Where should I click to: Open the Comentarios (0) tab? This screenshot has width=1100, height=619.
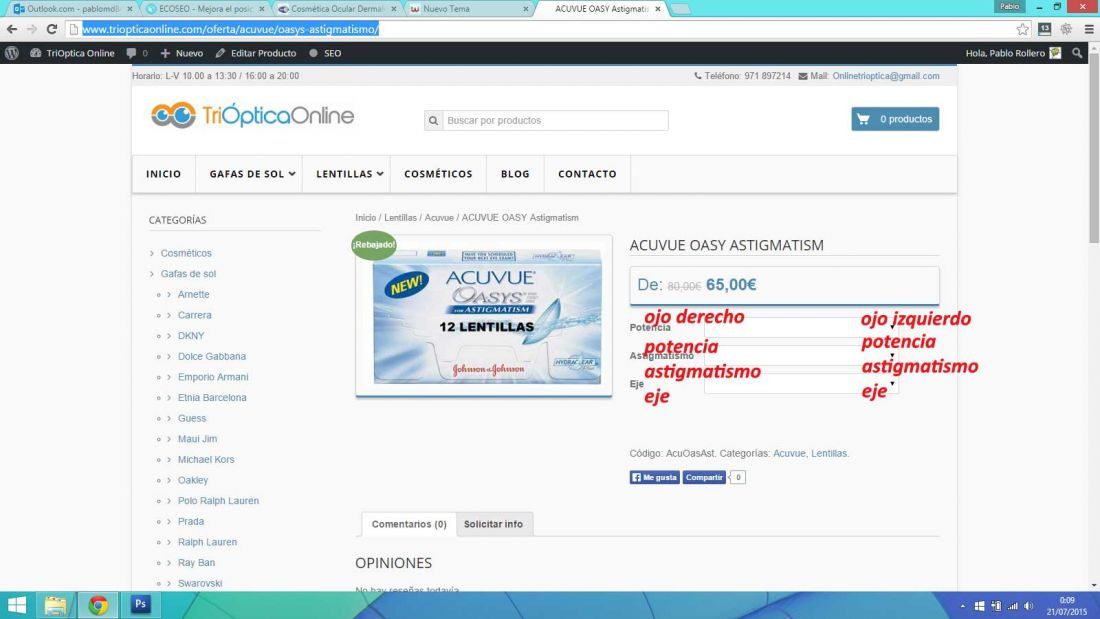click(x=409, y=524)
